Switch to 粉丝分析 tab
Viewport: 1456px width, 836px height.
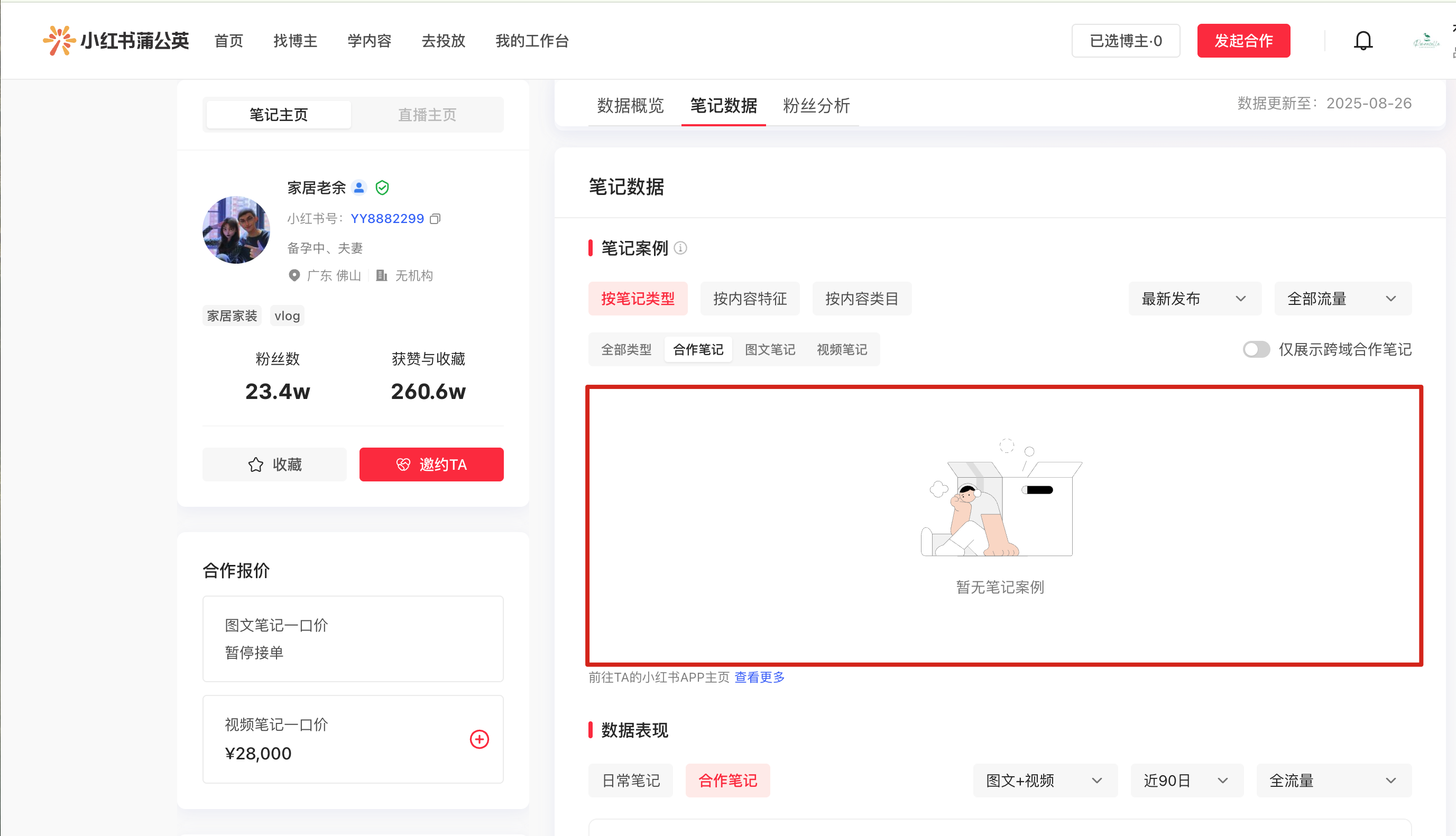tap(816, 106)
